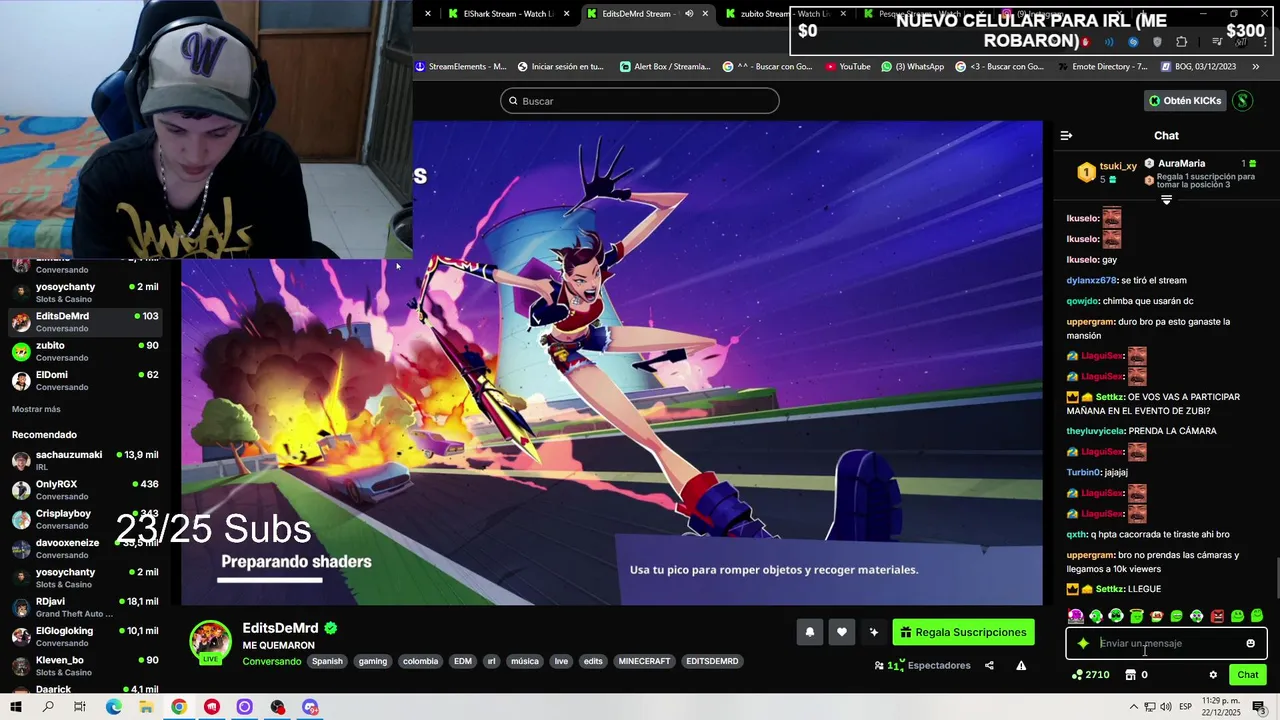Open the channel points balance 2710
1280x720 pixels.
coord(1090,675)
